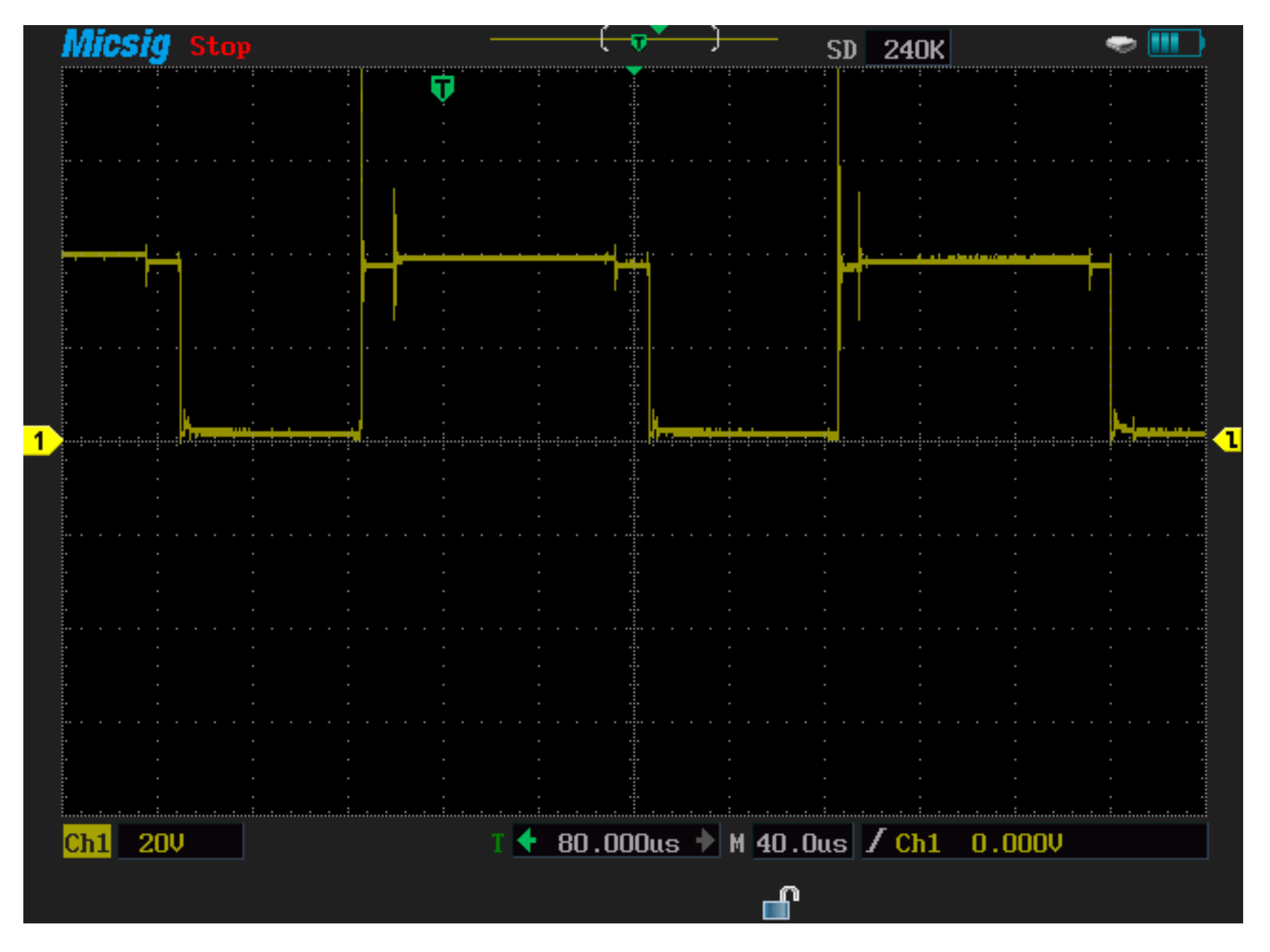Click the 80.000us horizontal delay field
The width and height of the screenshot is (1270, 952).
tap(617, 842)
